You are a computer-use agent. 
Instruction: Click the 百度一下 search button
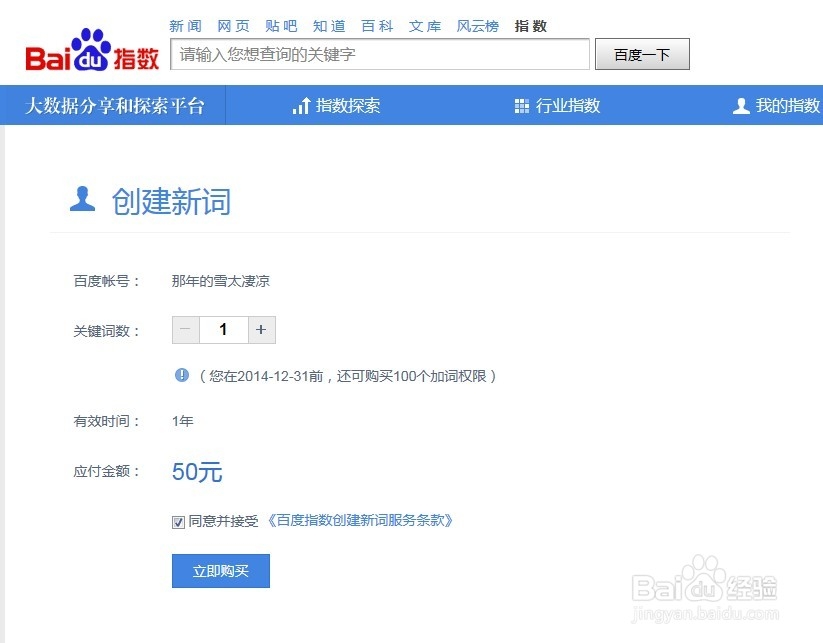pyautogui.click(x=642, y=54)
